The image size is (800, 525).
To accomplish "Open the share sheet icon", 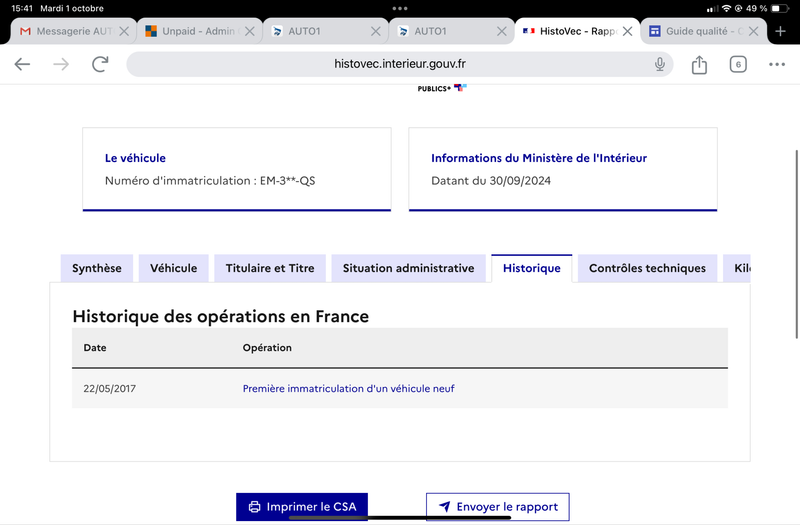I will click(x=699, y=65).
